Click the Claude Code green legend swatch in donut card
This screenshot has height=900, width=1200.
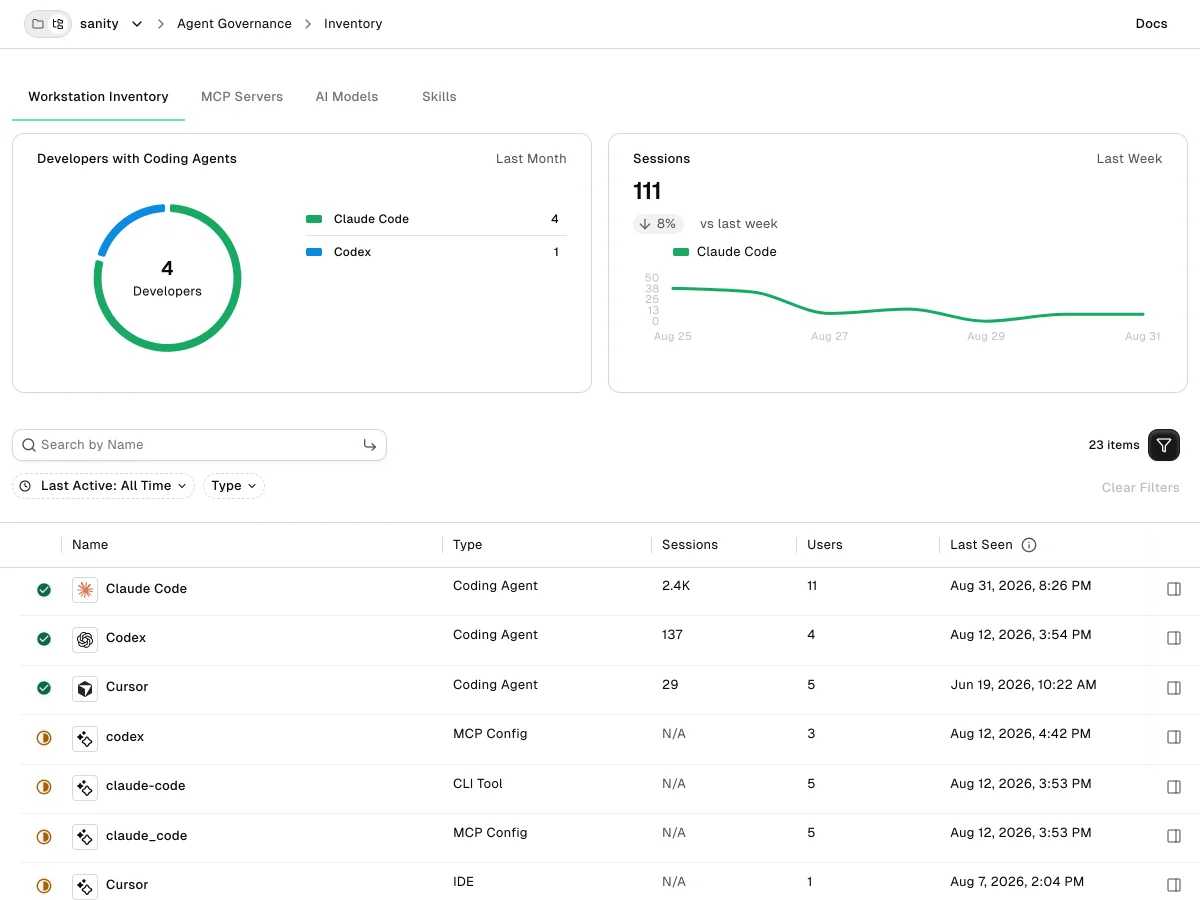point(314,219)
